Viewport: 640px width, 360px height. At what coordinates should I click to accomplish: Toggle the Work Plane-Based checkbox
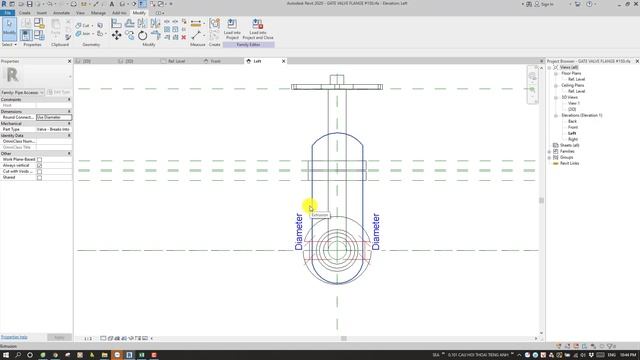pyautogui.click(x=39, y=160)
